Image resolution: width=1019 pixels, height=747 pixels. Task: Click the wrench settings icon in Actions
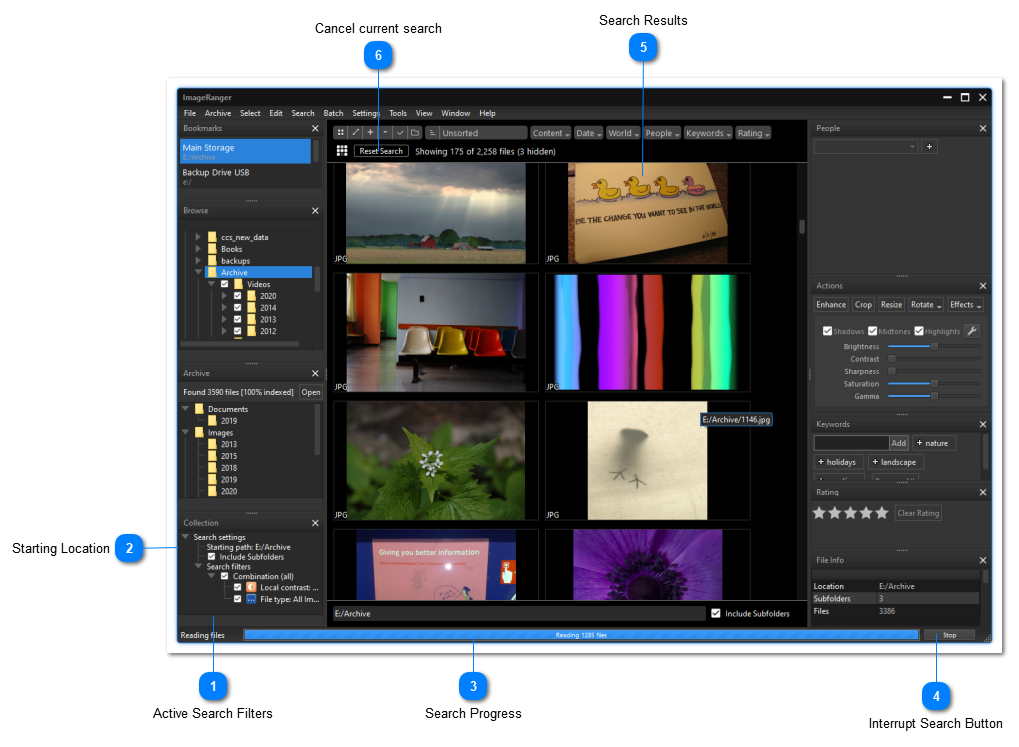tap(971, 331)
